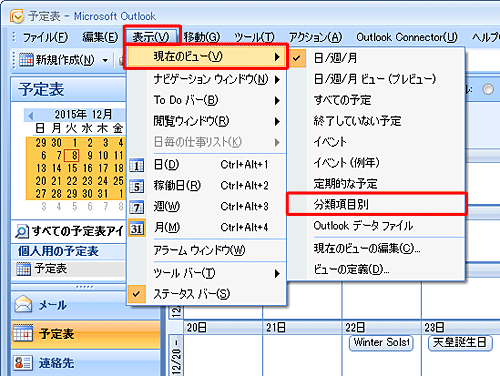
Task: Select the 月(M) month view icon
Action: pyautogui.click(x=137, y=228)
